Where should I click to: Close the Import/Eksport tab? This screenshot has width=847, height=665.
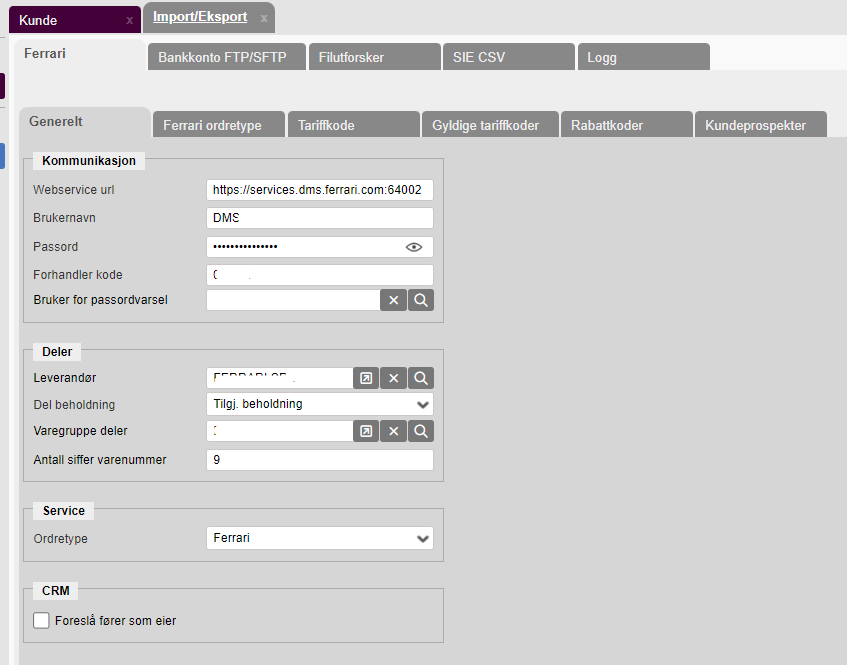[x=264, y=18]
